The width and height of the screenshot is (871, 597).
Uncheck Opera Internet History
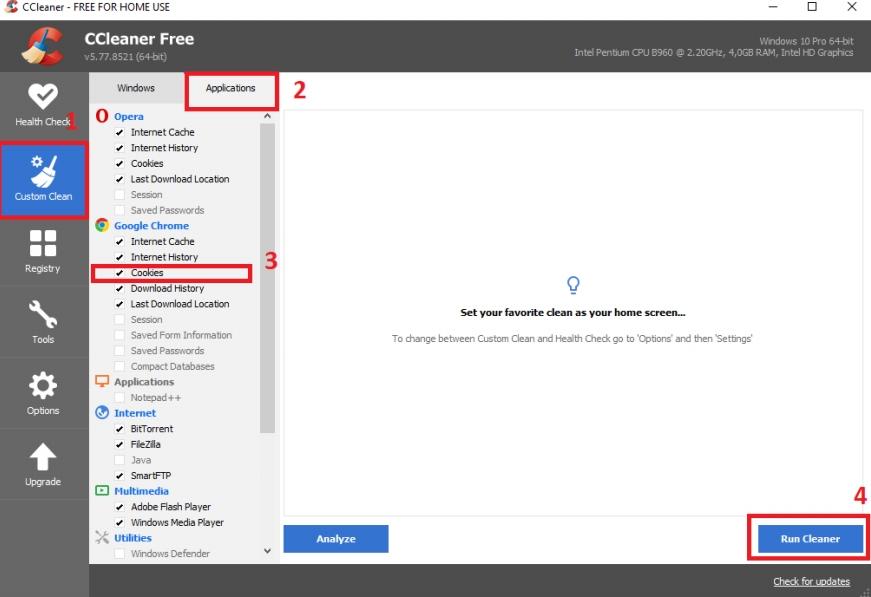[119, 148]
